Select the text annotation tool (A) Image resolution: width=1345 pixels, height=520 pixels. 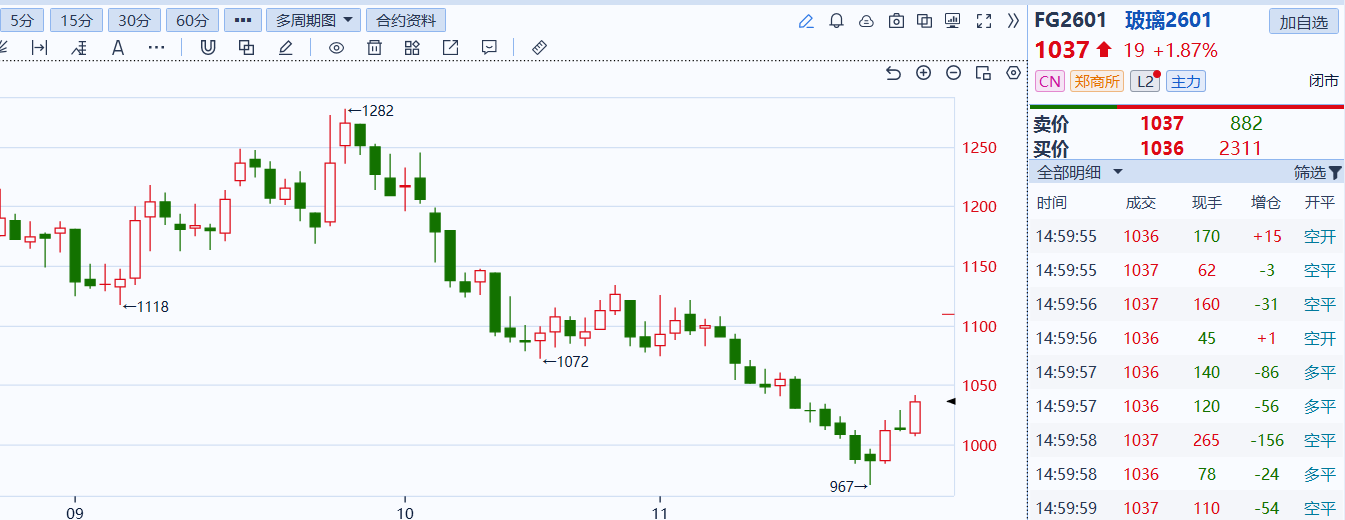[x=118, y=47]
